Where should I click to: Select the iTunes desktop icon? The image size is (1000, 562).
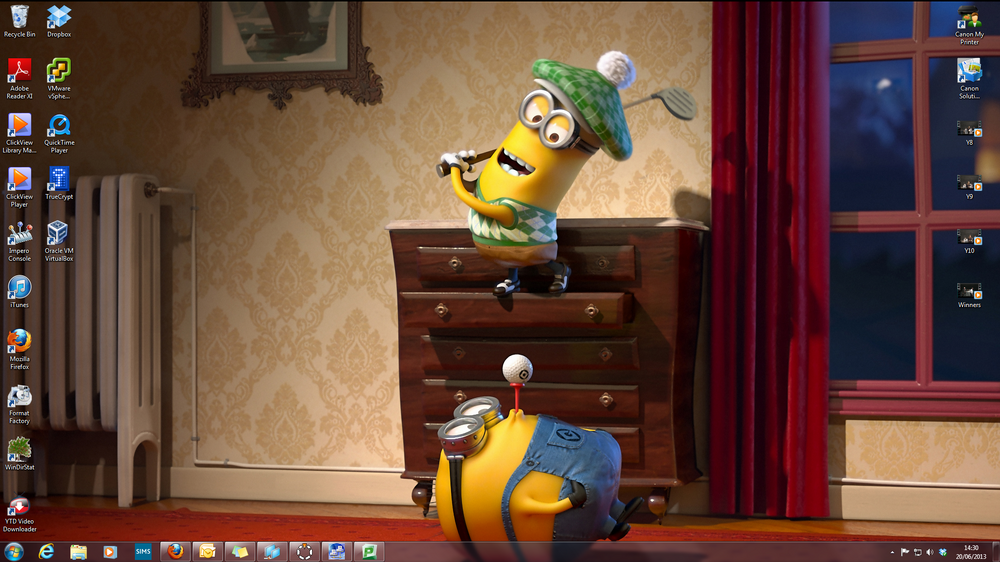pos(20,292)
